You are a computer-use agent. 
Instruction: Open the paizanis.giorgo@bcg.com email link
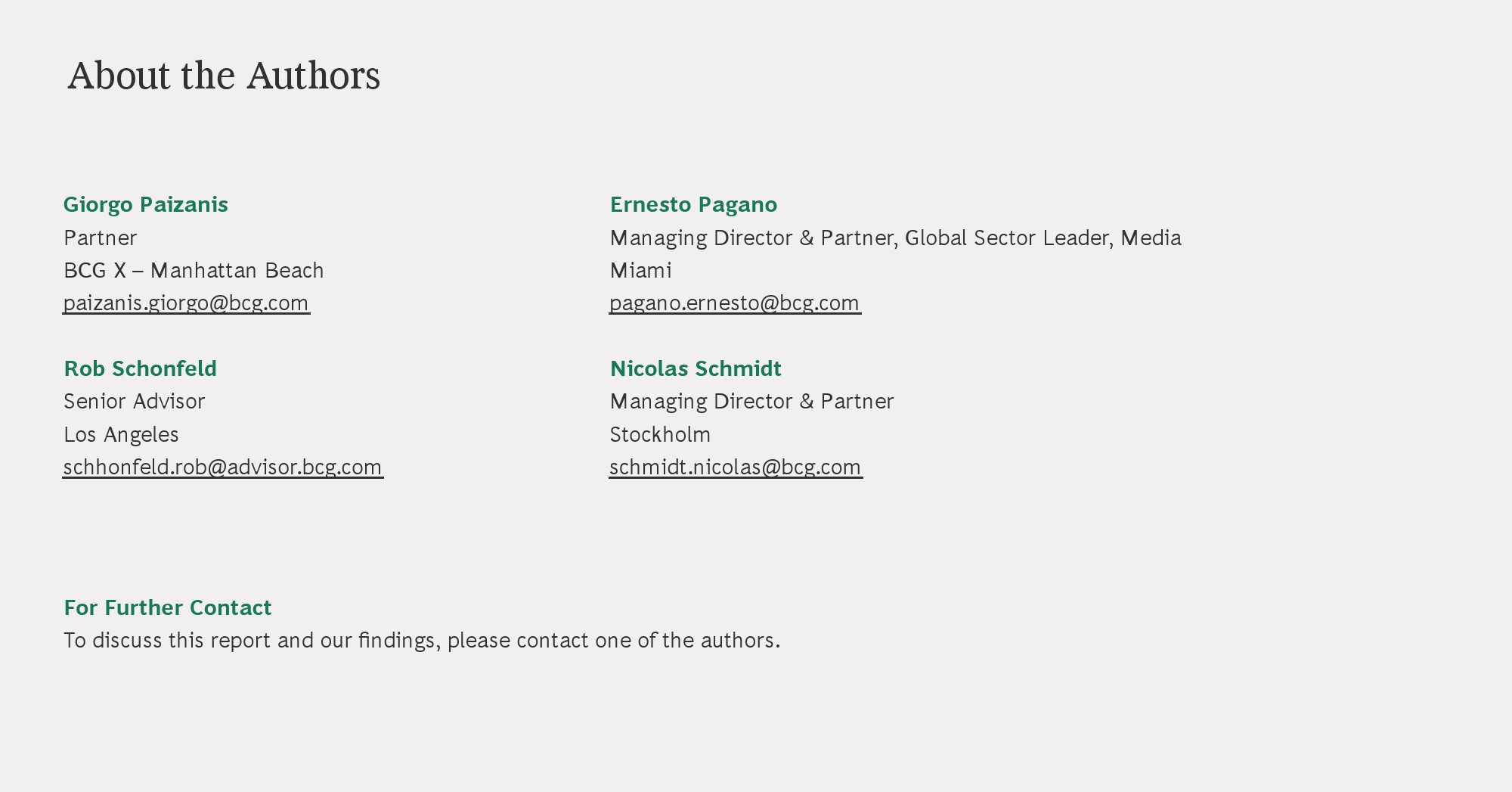pos(186,303)
